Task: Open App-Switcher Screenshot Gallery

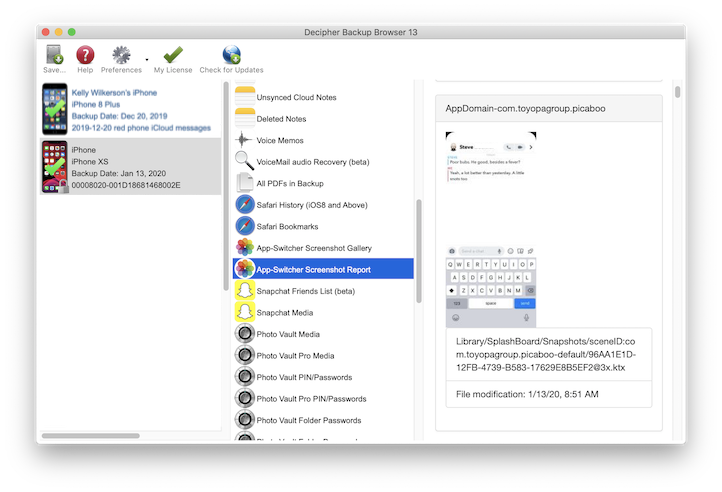Action: [314, 248]
